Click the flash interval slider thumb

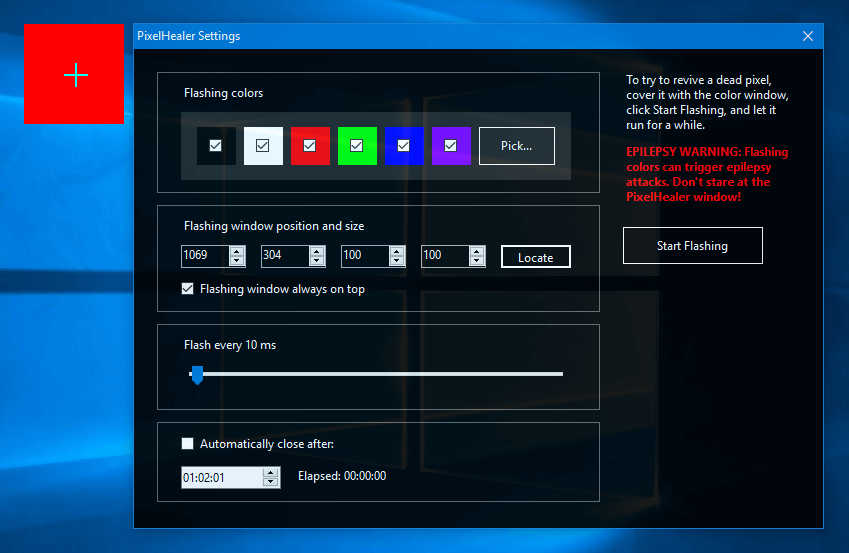tap(198, 375)
